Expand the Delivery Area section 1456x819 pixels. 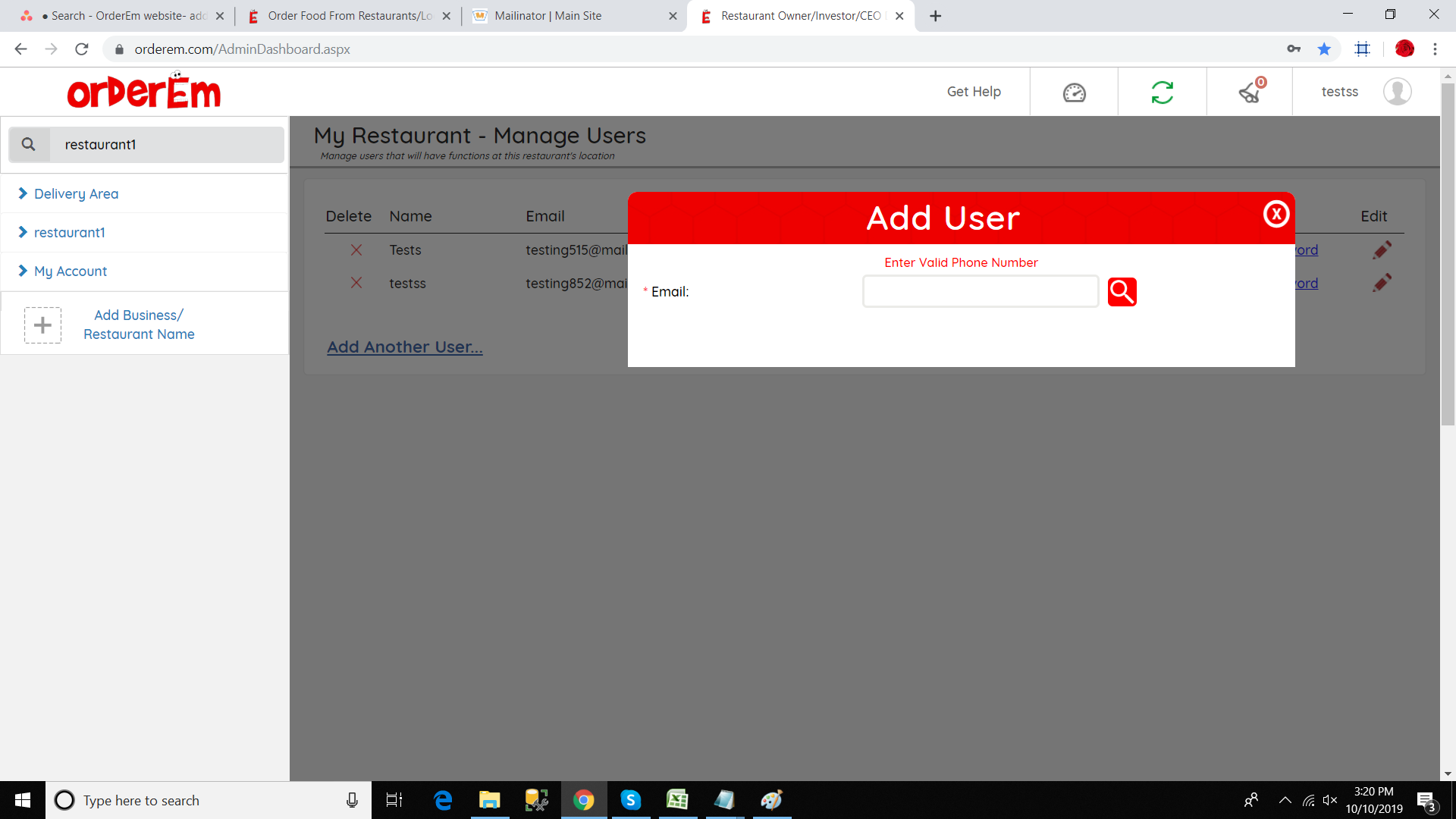[76, 194]
